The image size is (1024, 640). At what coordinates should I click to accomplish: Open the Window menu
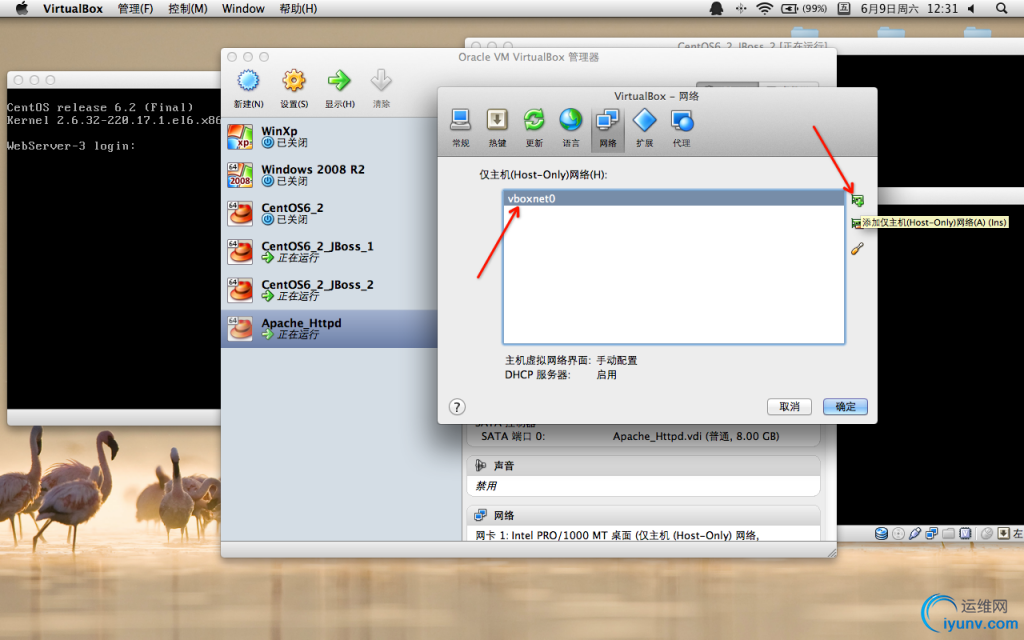[x=243, y=8]
